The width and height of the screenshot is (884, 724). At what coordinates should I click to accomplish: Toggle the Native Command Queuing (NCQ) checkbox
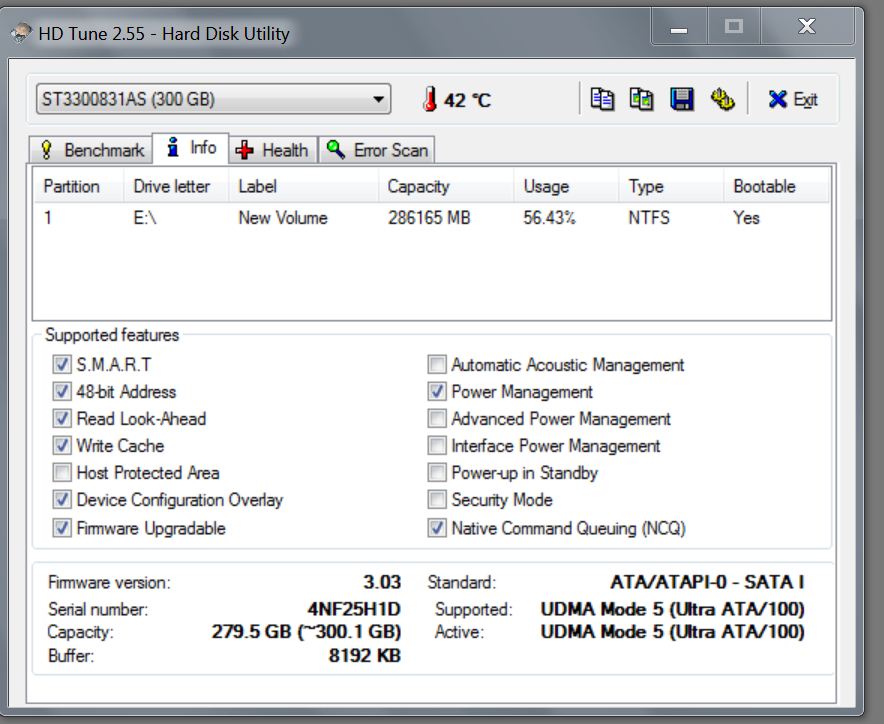click(437, 528)
